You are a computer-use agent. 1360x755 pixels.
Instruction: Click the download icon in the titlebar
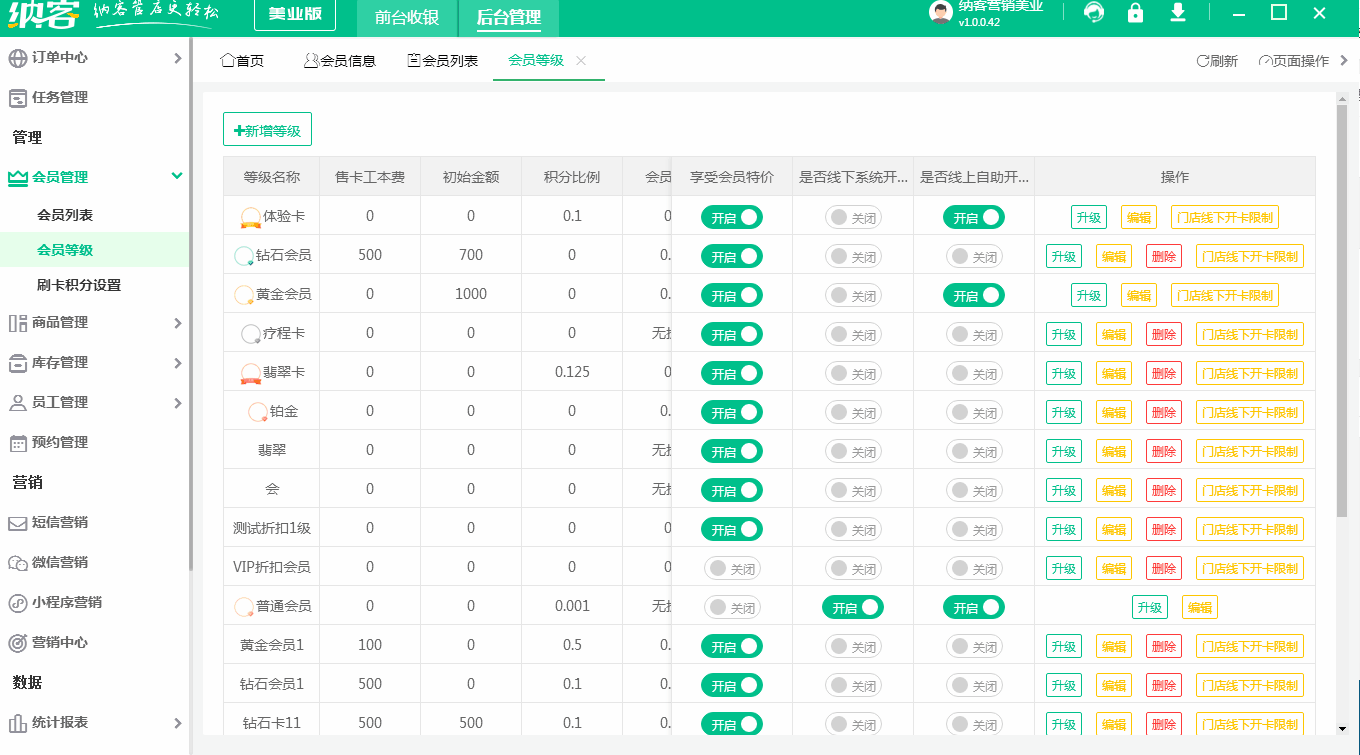1178,13
